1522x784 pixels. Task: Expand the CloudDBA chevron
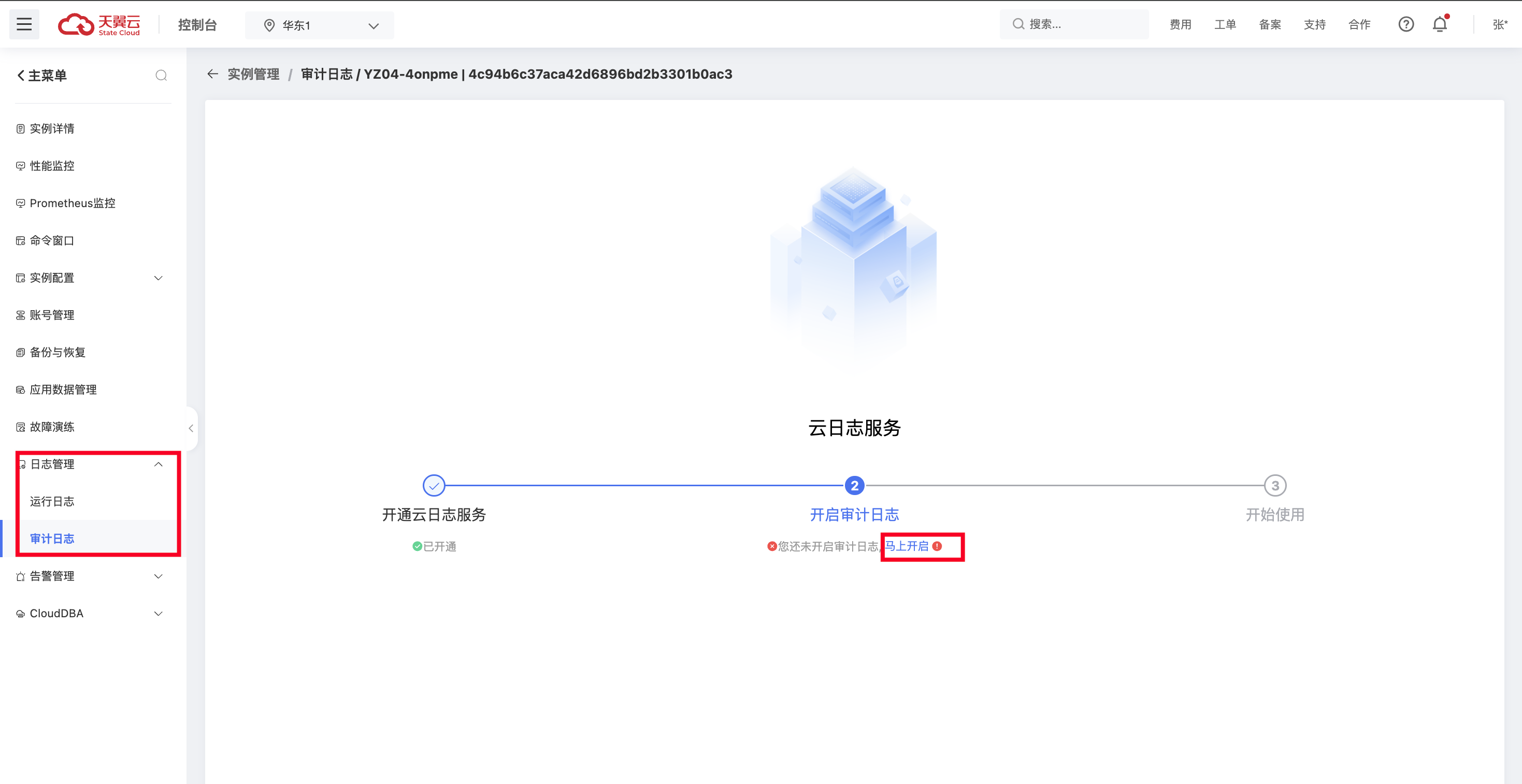pyautogui.click(x=159, y=613)
